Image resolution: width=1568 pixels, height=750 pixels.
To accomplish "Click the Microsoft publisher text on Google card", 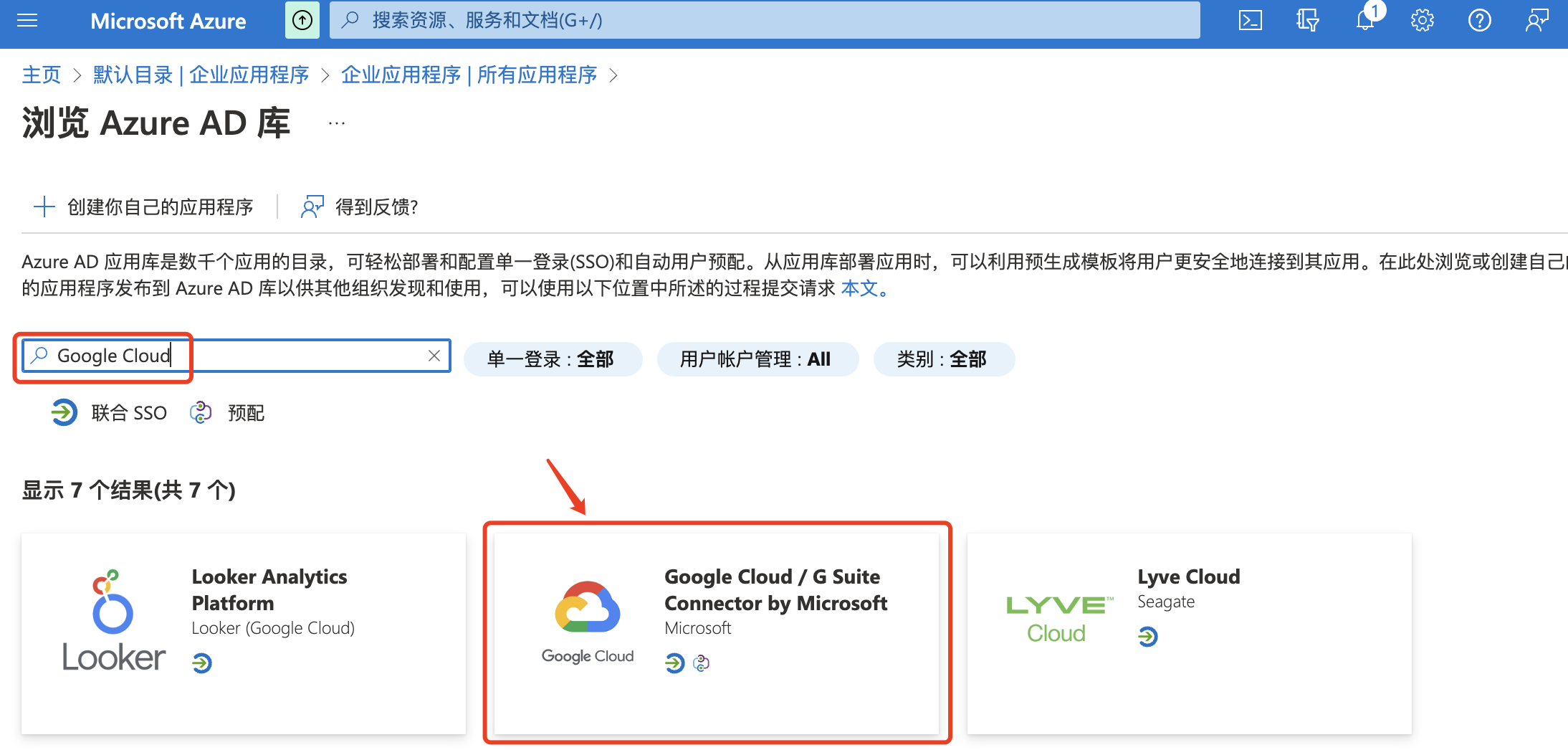I will pos(698,628).
